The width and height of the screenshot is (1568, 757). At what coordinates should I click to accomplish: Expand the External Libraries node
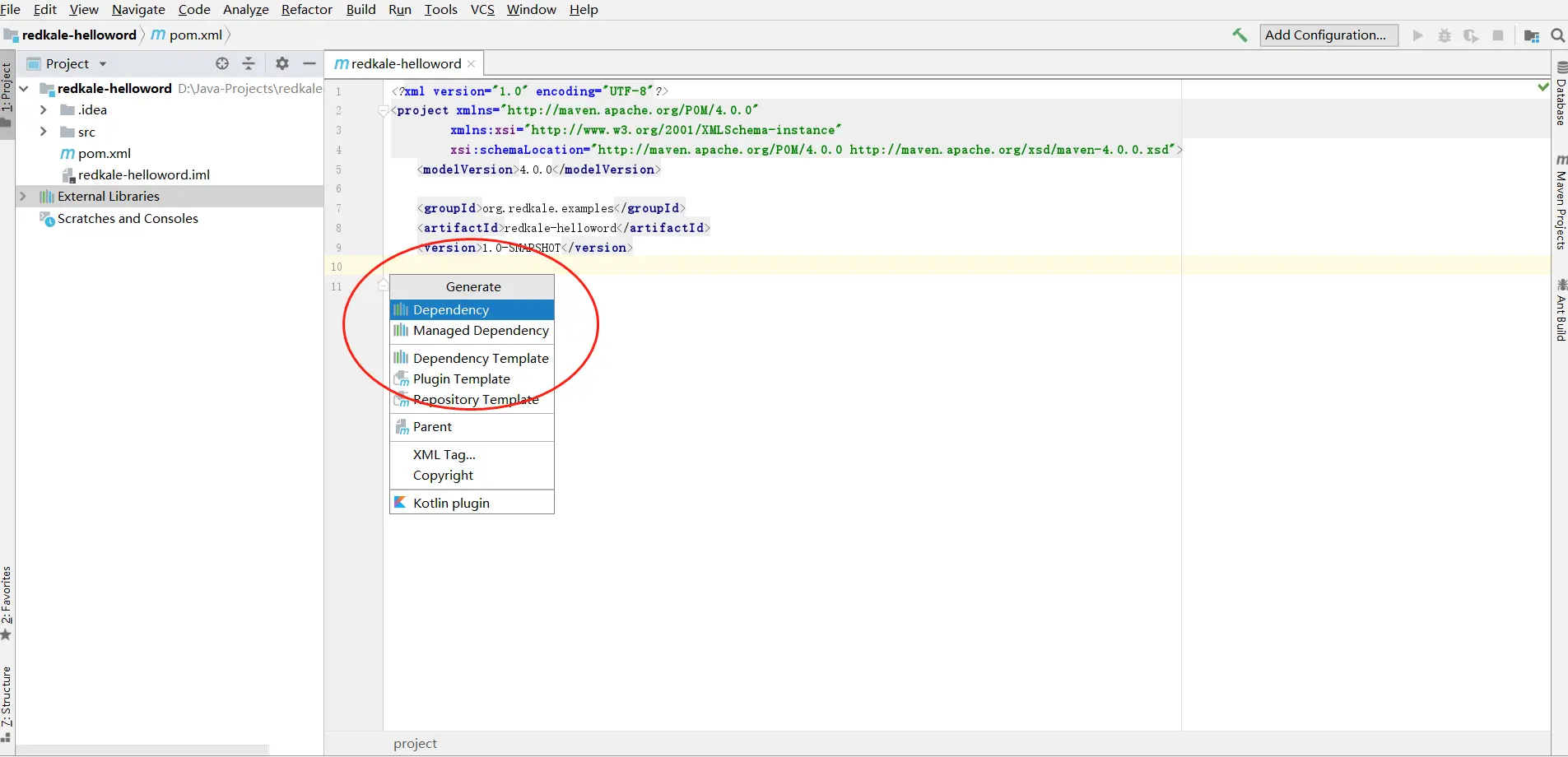(23, 196)
